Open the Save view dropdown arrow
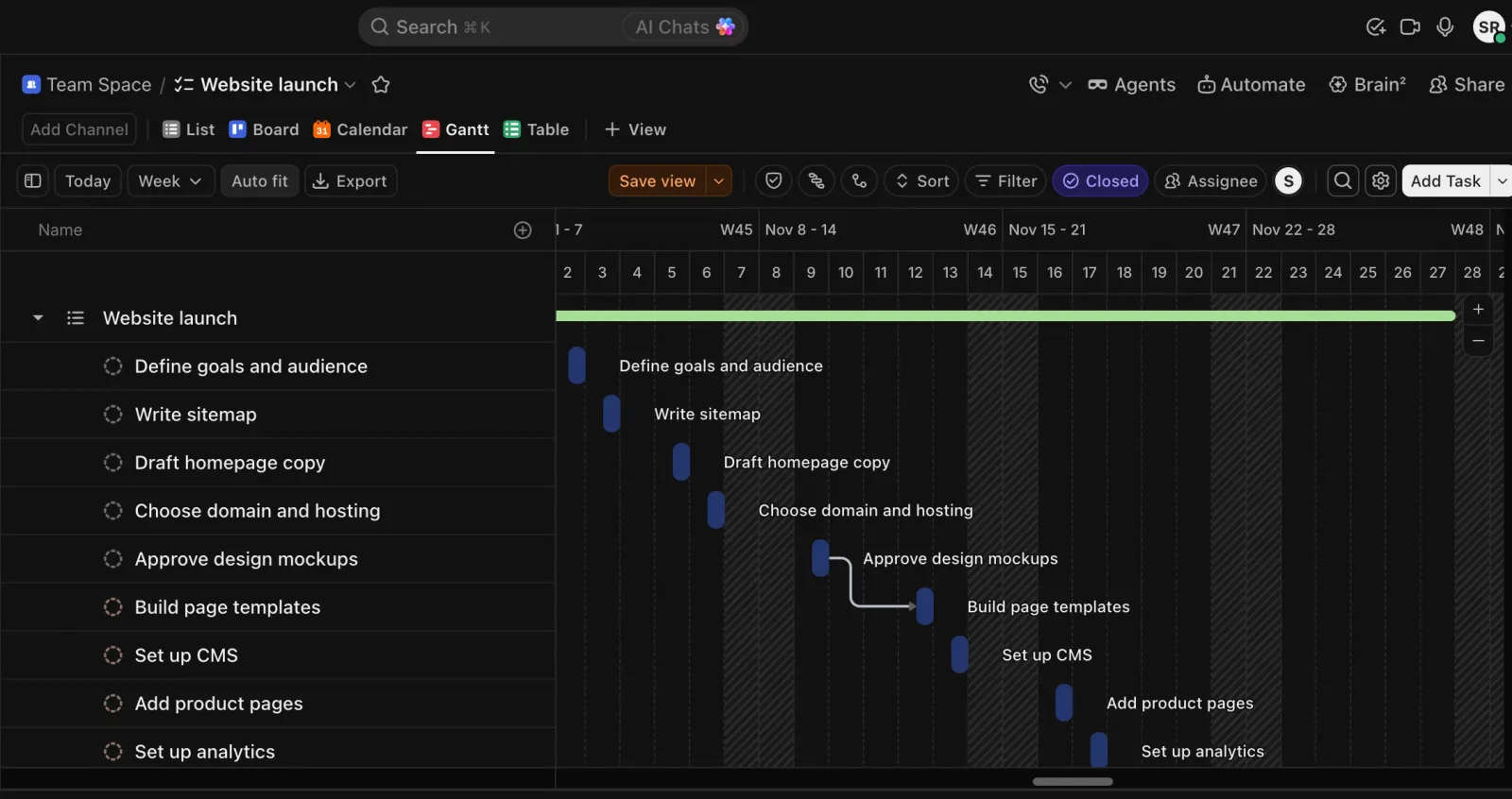 coord(719,180)
